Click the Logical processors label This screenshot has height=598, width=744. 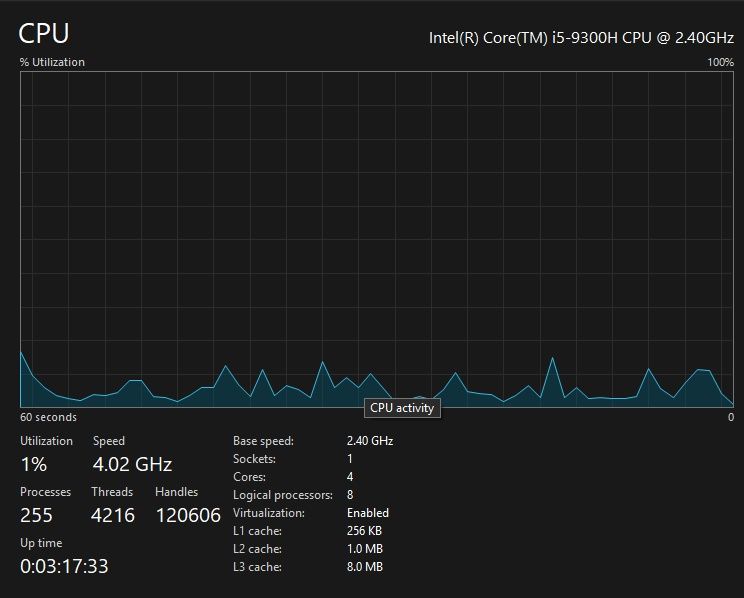[283, 495]
